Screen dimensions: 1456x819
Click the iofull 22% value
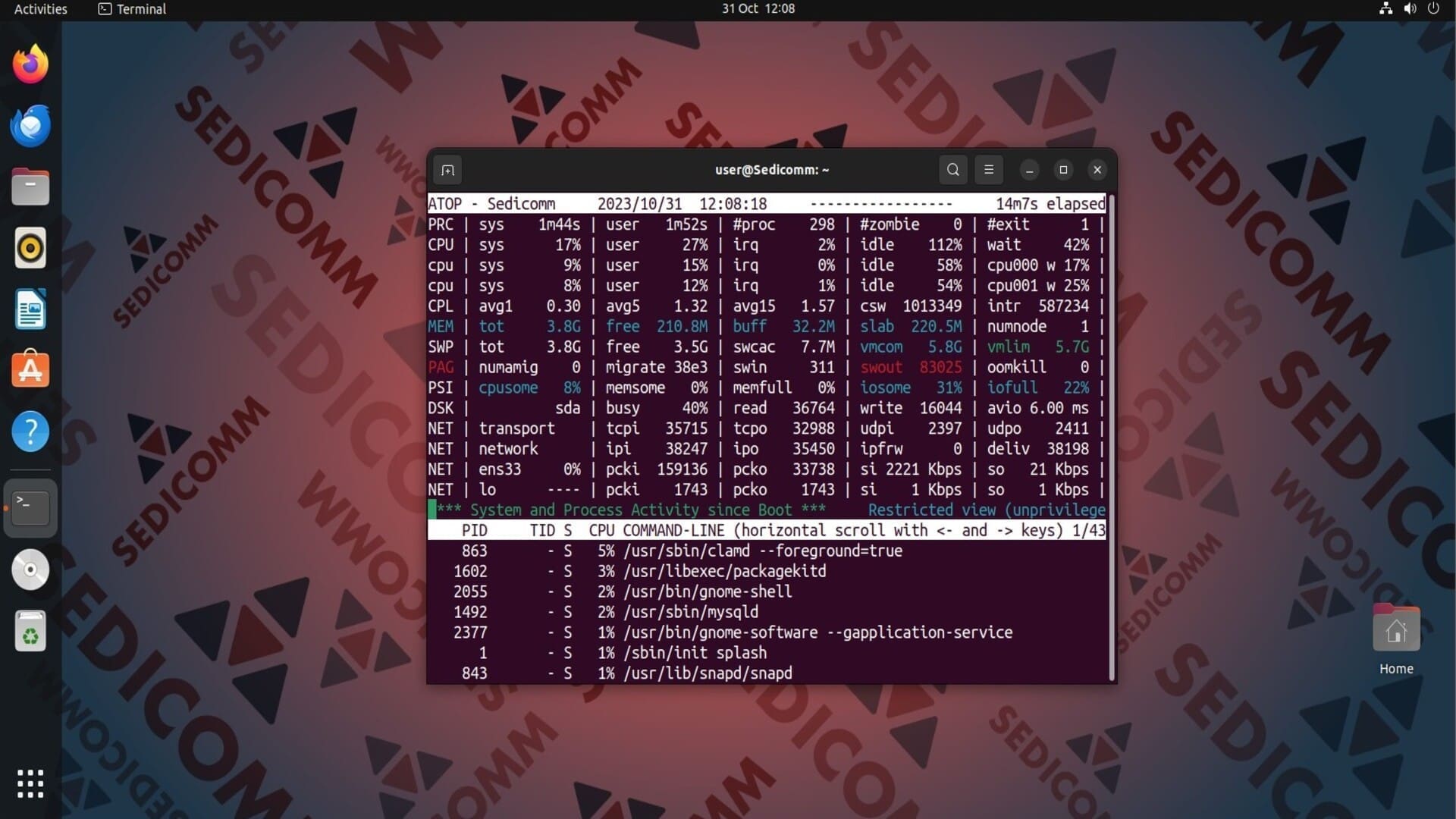[1038, 388]
